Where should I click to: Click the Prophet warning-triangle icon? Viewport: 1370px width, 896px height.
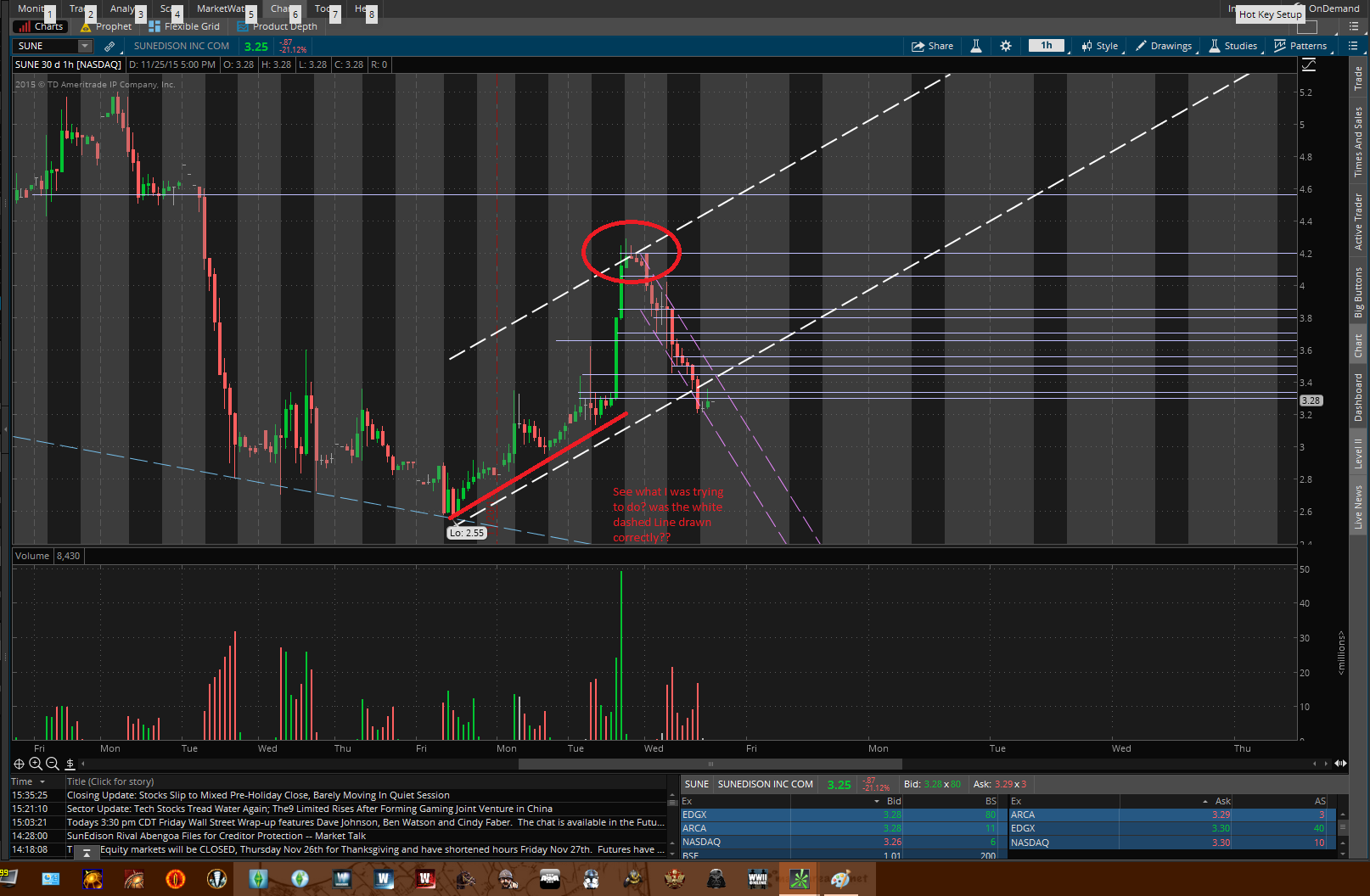click(x=86, y=27)
